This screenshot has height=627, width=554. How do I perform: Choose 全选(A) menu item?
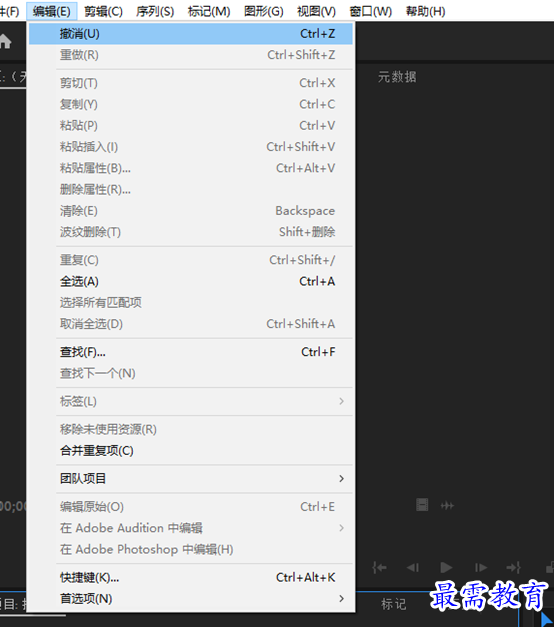point(191,282)
